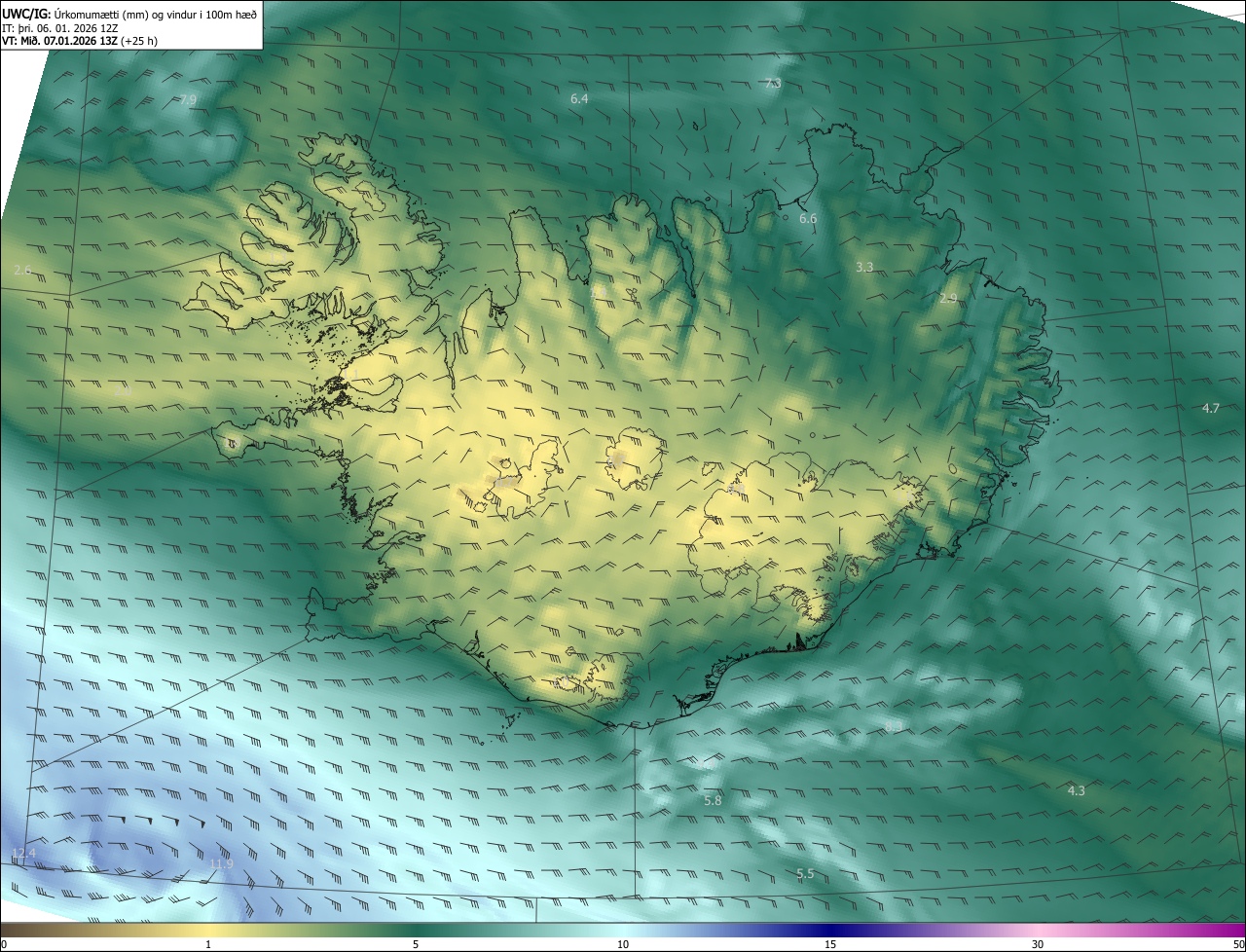Click the 11.9 value label in the southwest
Screen dimensions: 1246x952
pyautogui.click(x=221, y=864)
